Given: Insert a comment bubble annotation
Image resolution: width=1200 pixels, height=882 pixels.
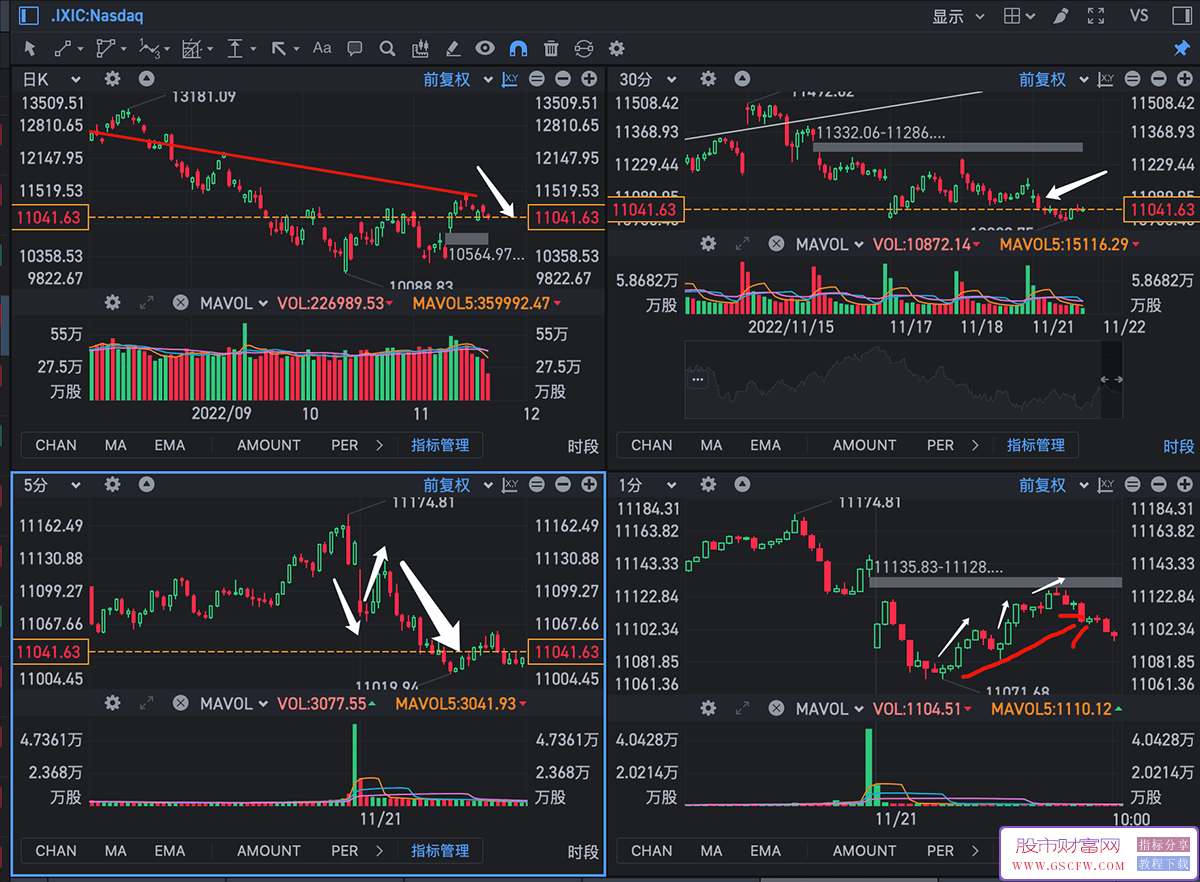Looking at the screenshot, I should (x=355, y=48).
